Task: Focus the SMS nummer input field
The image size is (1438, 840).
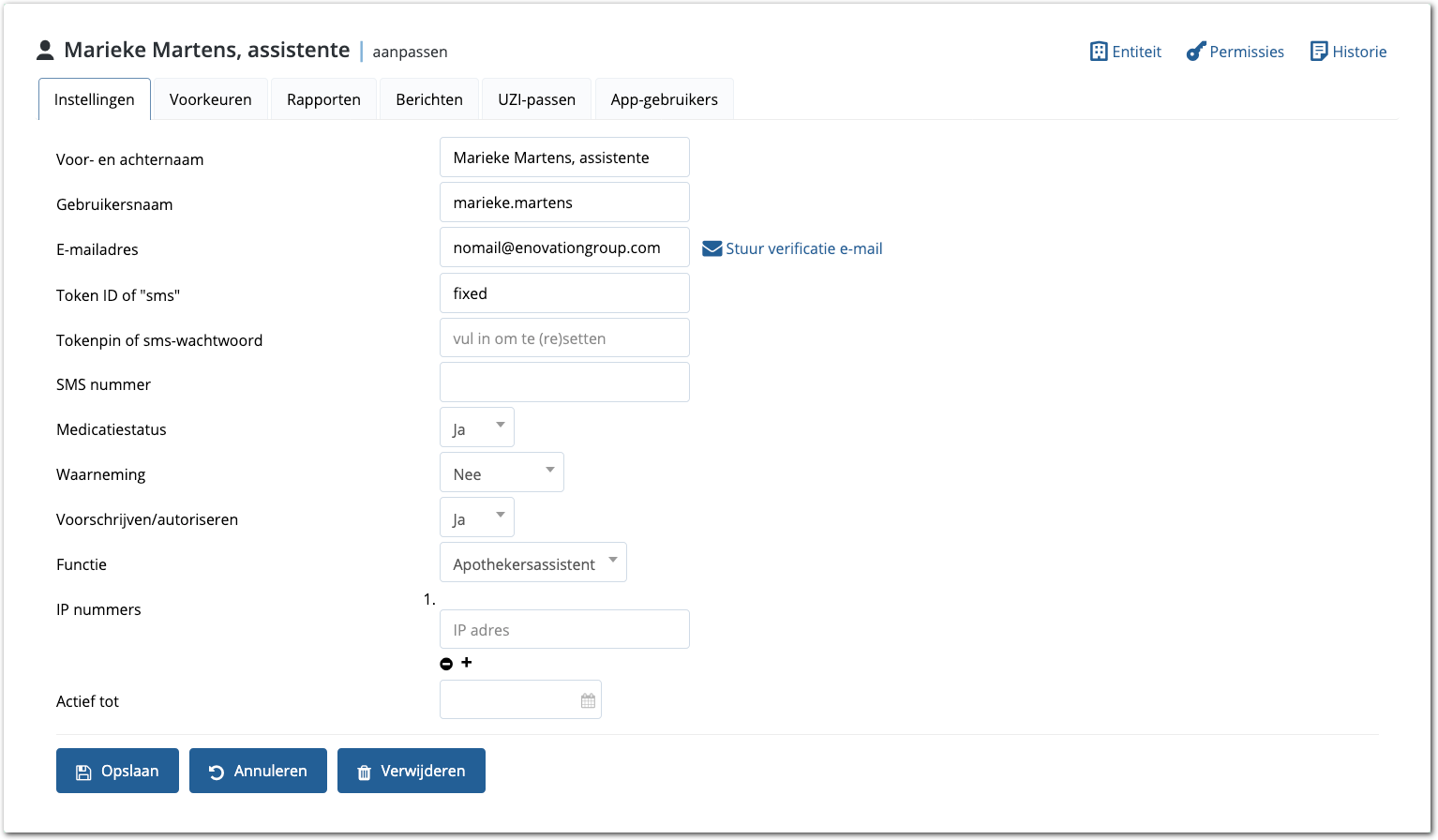Action: (x=564, y=382)
